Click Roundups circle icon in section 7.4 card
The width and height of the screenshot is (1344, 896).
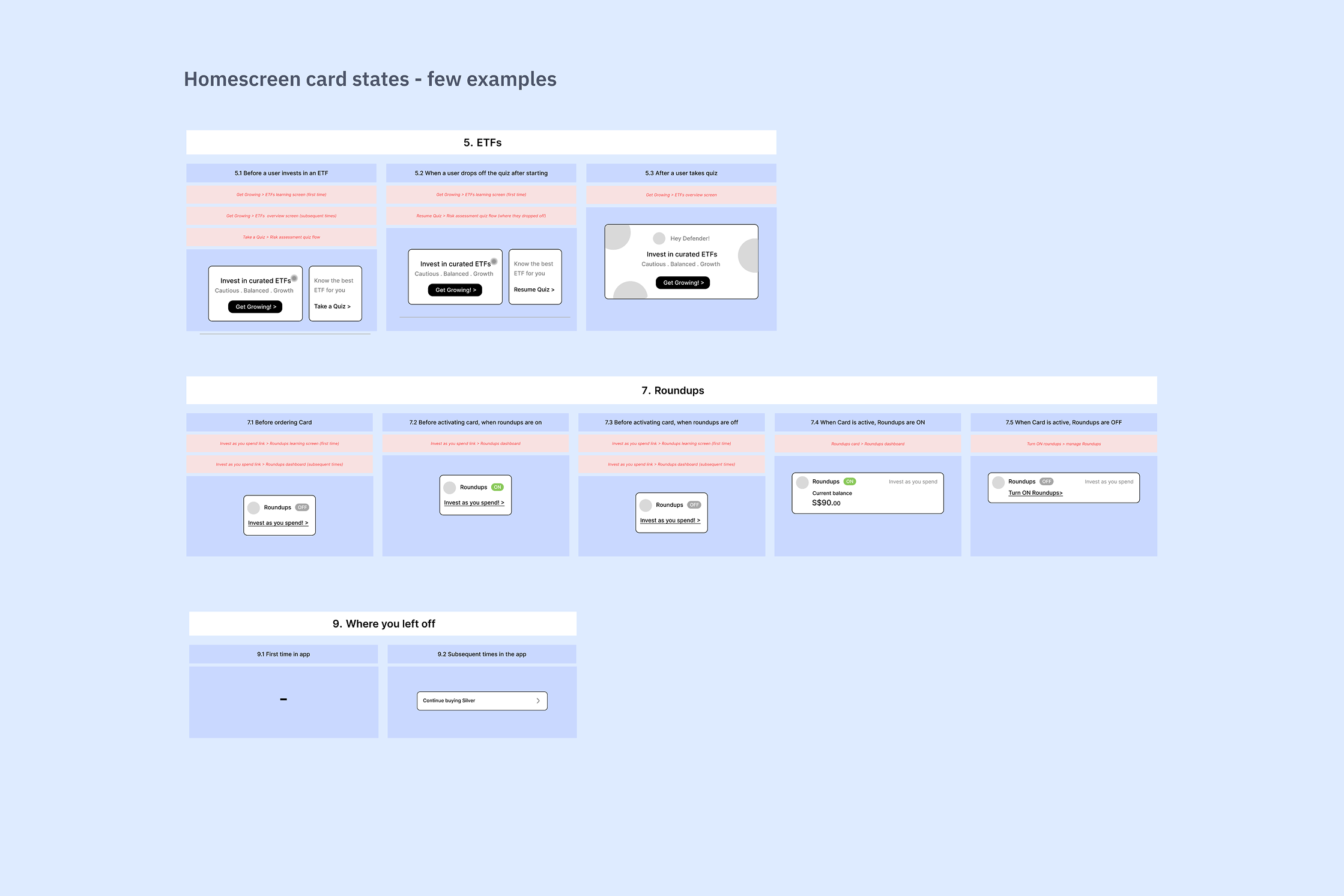tap(802, 482)
